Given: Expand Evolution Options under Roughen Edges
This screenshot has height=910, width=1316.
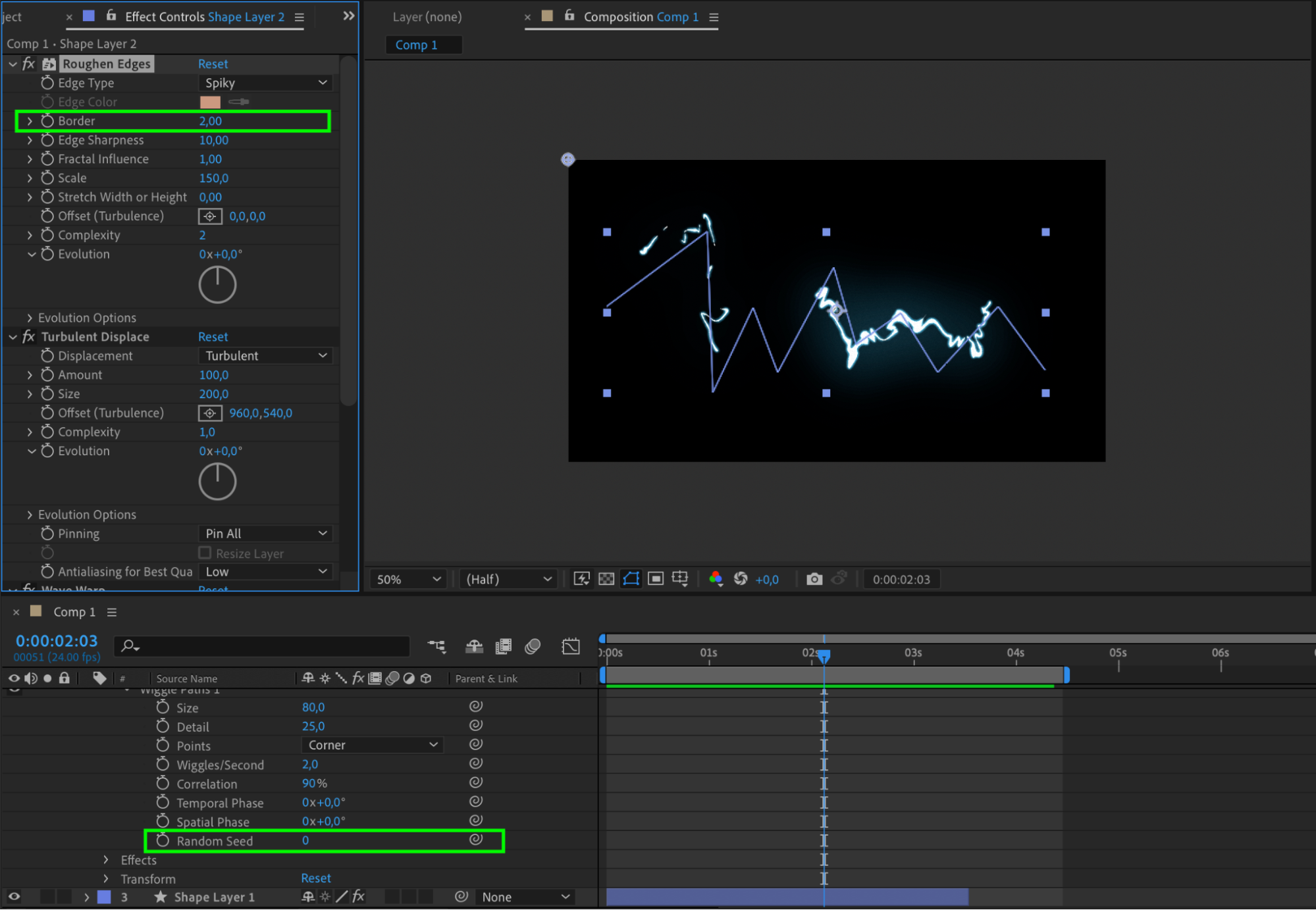Looking at the screenshot, I should 30,318.
